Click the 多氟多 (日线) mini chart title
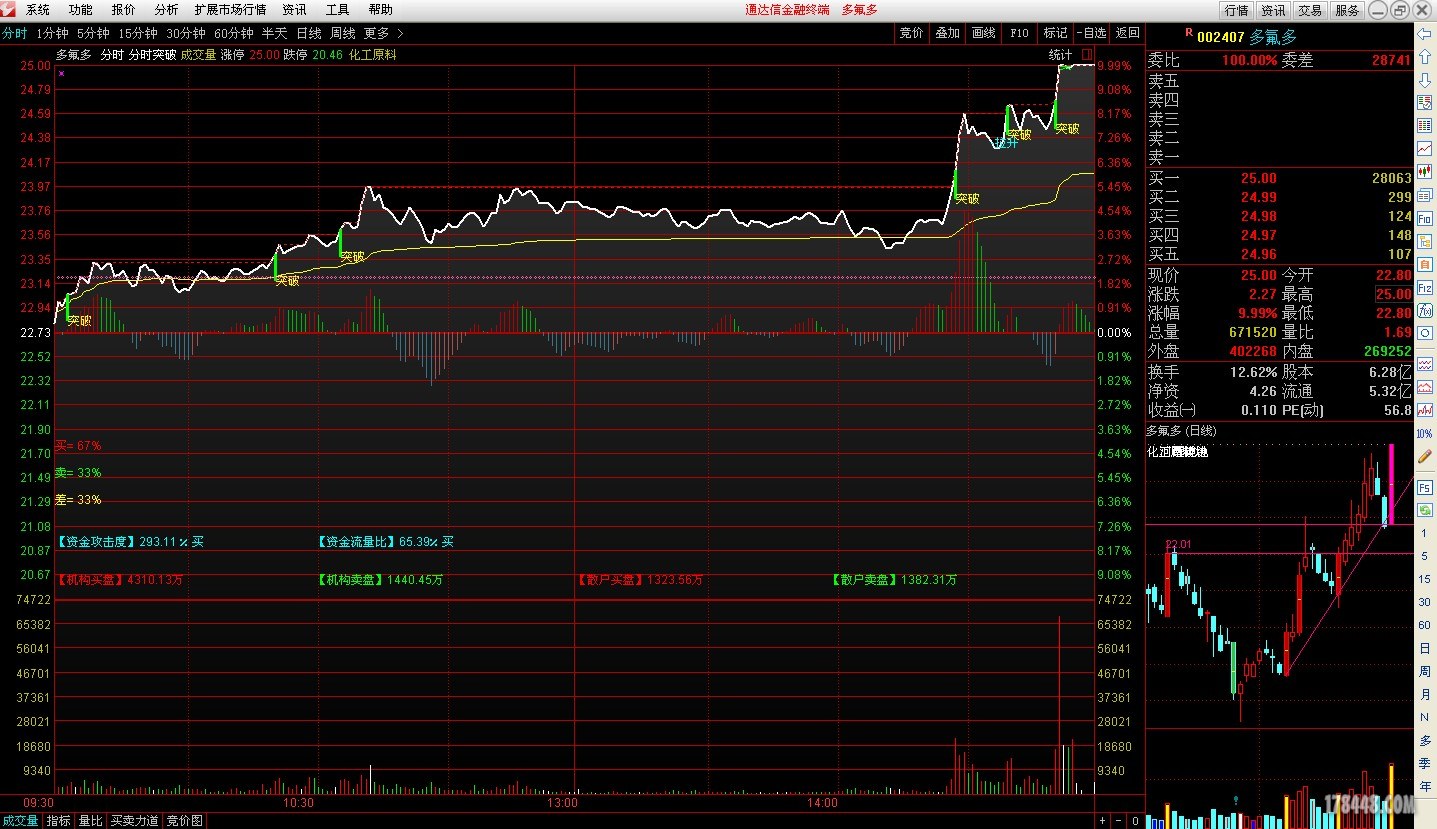 1182,430
